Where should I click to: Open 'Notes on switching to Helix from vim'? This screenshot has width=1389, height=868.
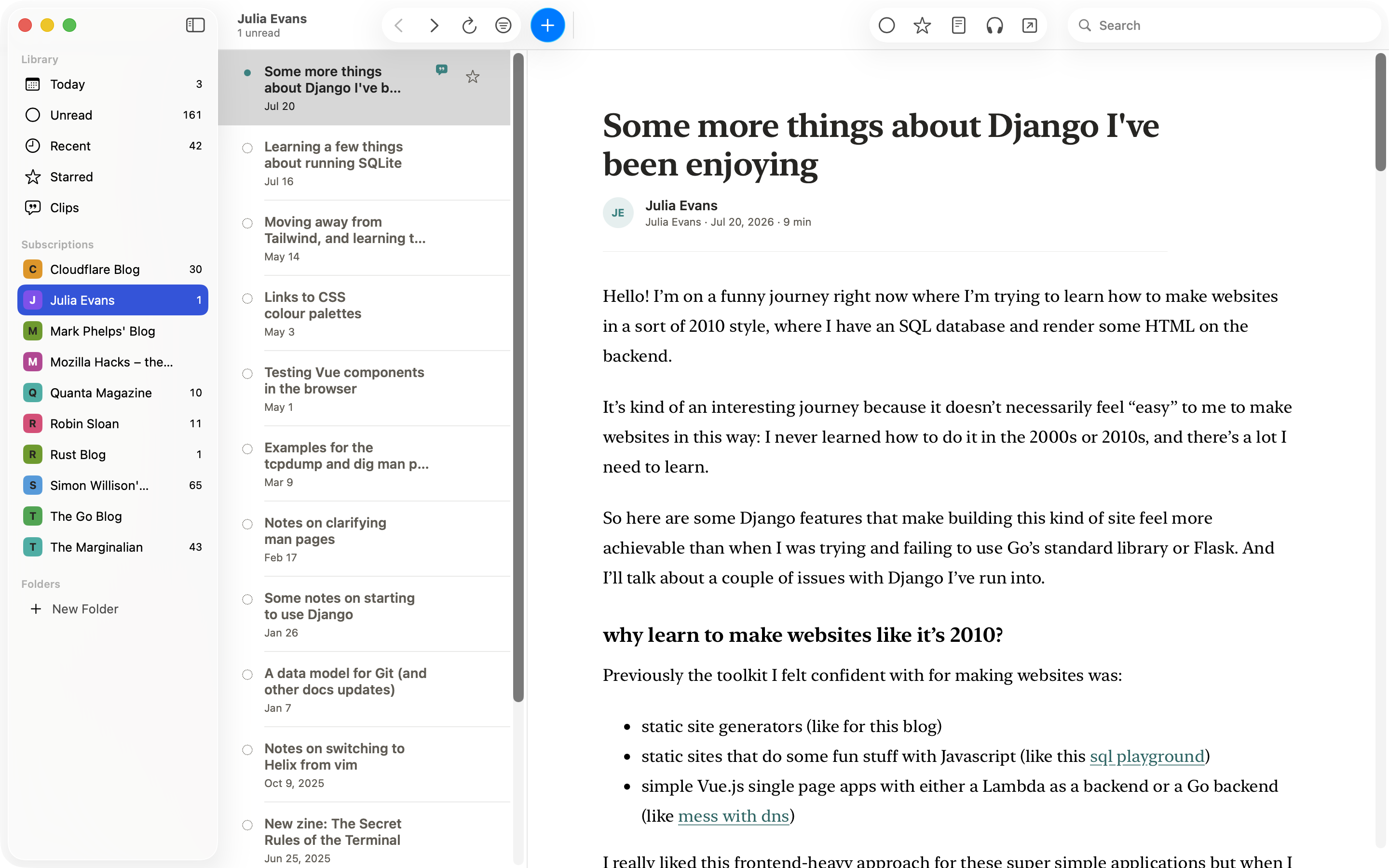(x=364, y=765)
